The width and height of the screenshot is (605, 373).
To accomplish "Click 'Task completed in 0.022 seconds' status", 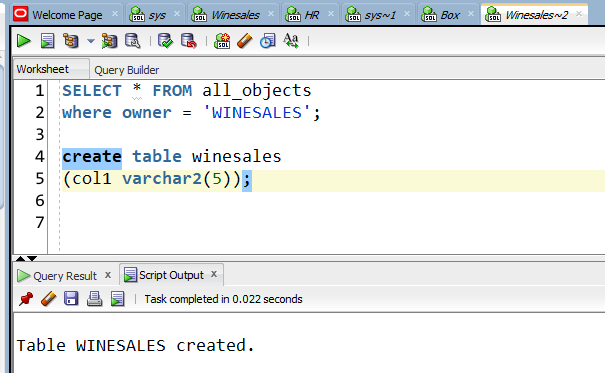I will 223,299.
